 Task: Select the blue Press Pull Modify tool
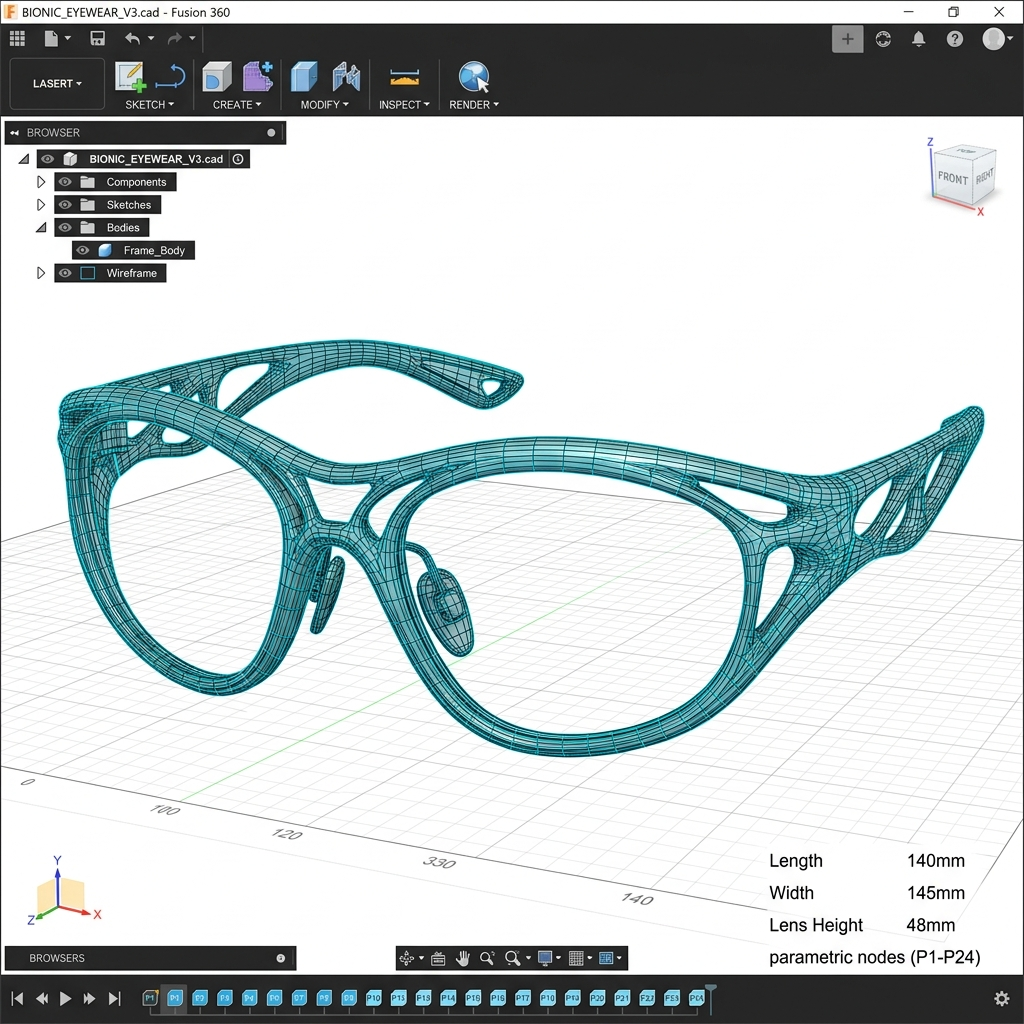tap(304, 76)
